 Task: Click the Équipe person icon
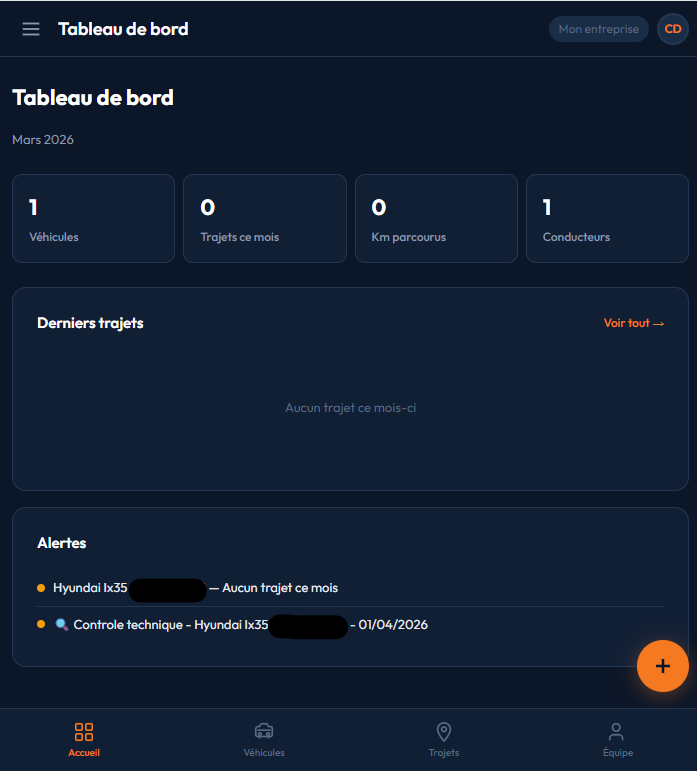[x=617, y=732]
